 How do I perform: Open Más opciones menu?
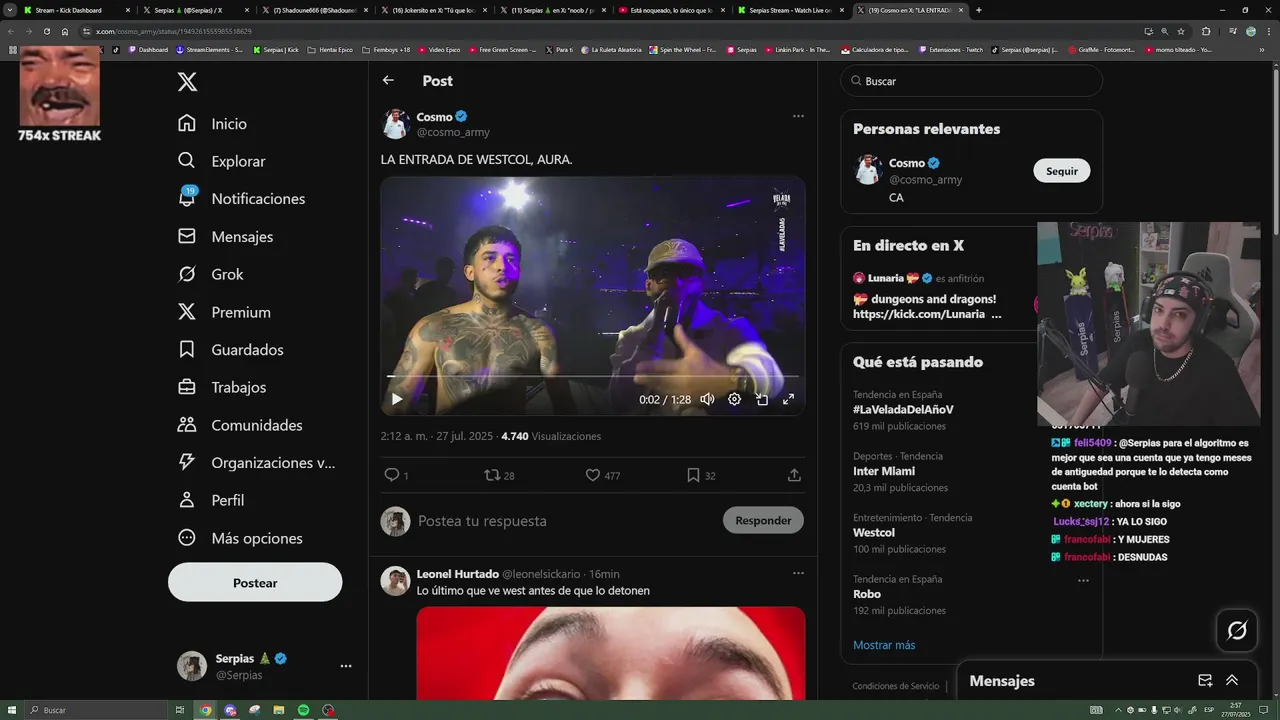pyautogui.click(x=240, y=538)
